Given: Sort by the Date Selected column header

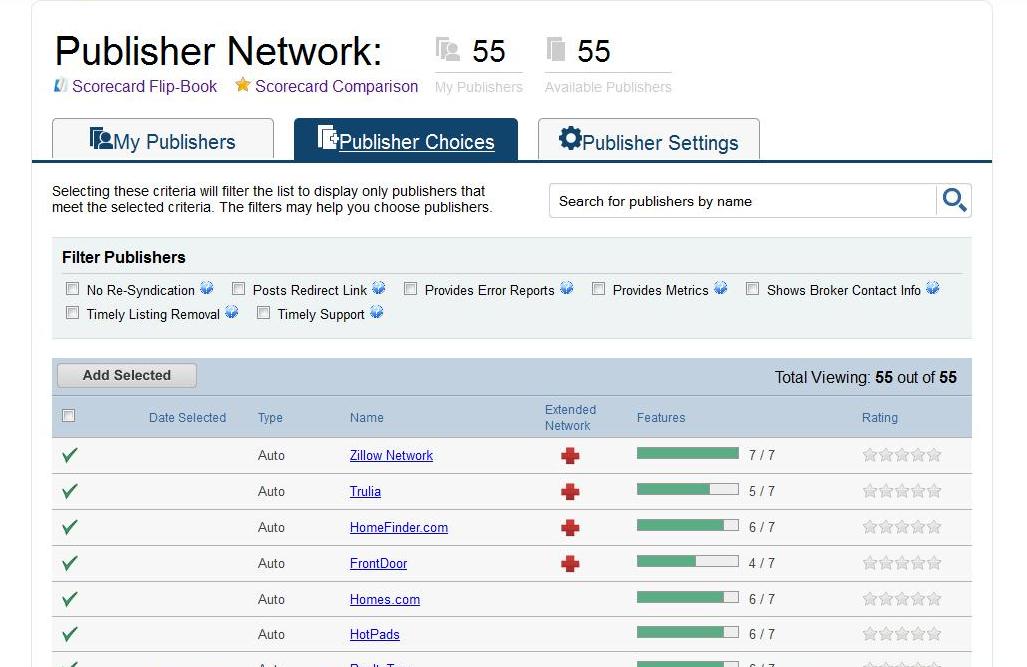Looking at the screenshot, I should click(187, 417).
